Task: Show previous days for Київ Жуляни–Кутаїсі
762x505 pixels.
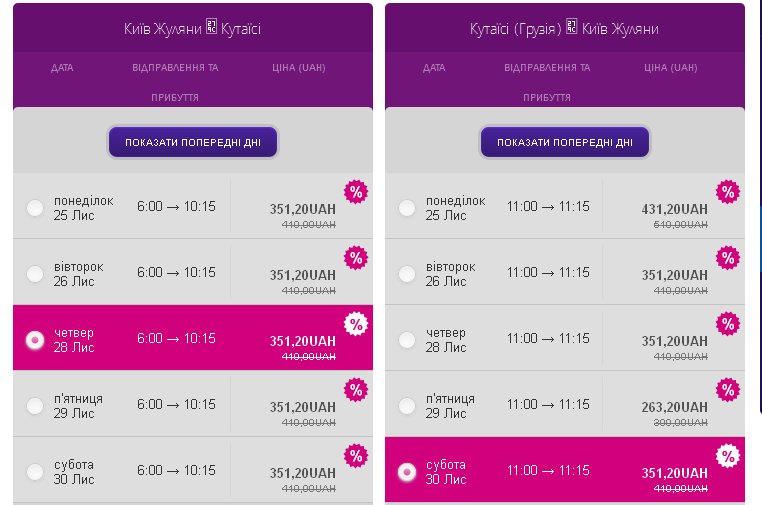Action: 193,142
